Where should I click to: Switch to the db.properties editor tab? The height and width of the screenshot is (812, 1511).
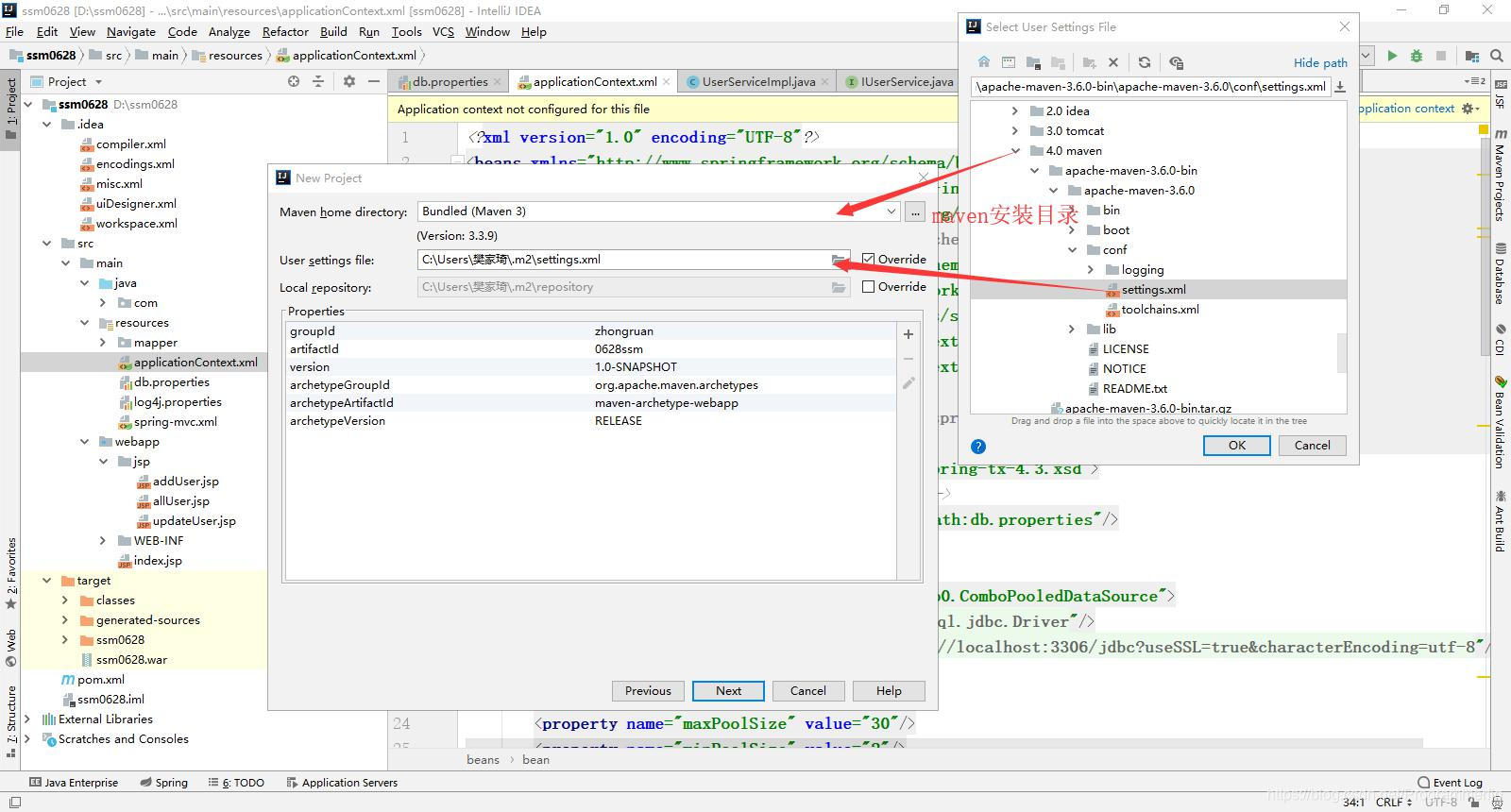click(450, 82)
